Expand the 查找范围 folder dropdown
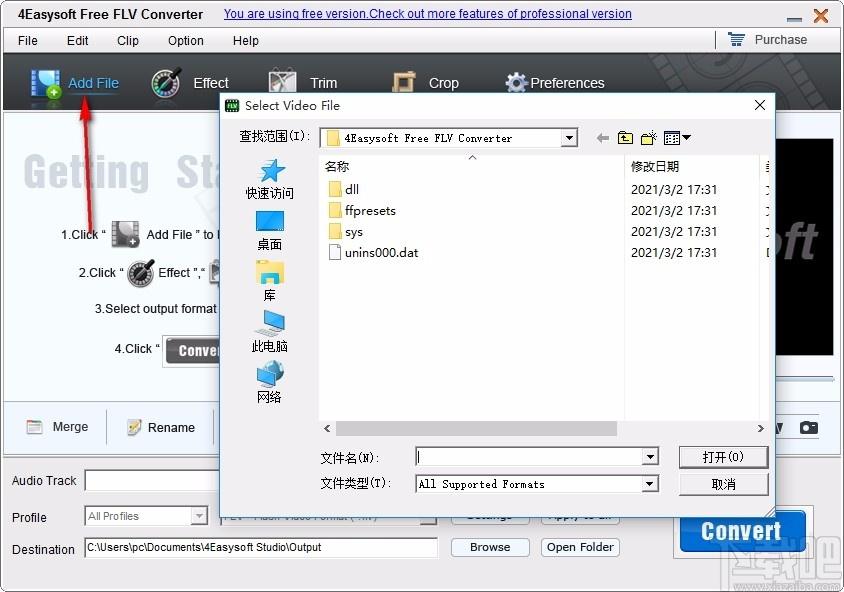 tap(568, 138)
